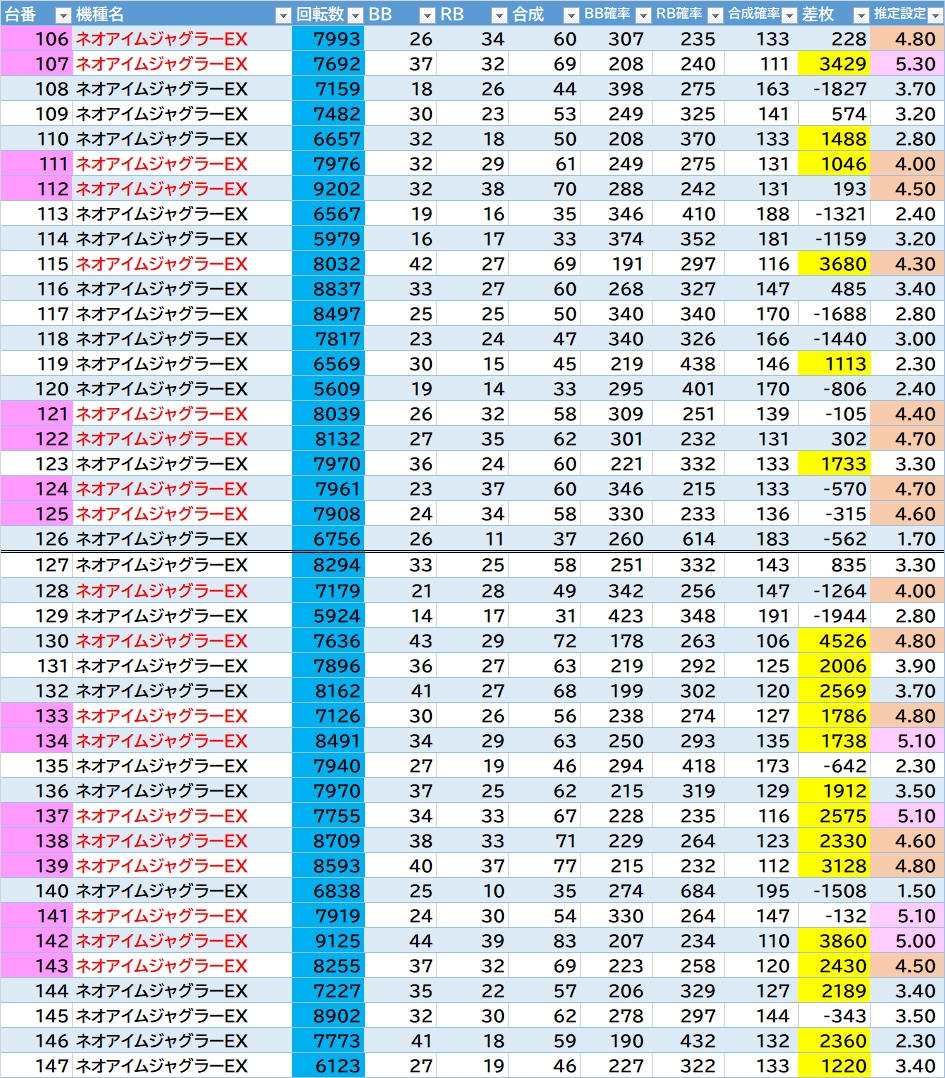Screen dimensions: 945x1078
Task: Expand the 回転数 filter arrow
Action: coord(355,15)
